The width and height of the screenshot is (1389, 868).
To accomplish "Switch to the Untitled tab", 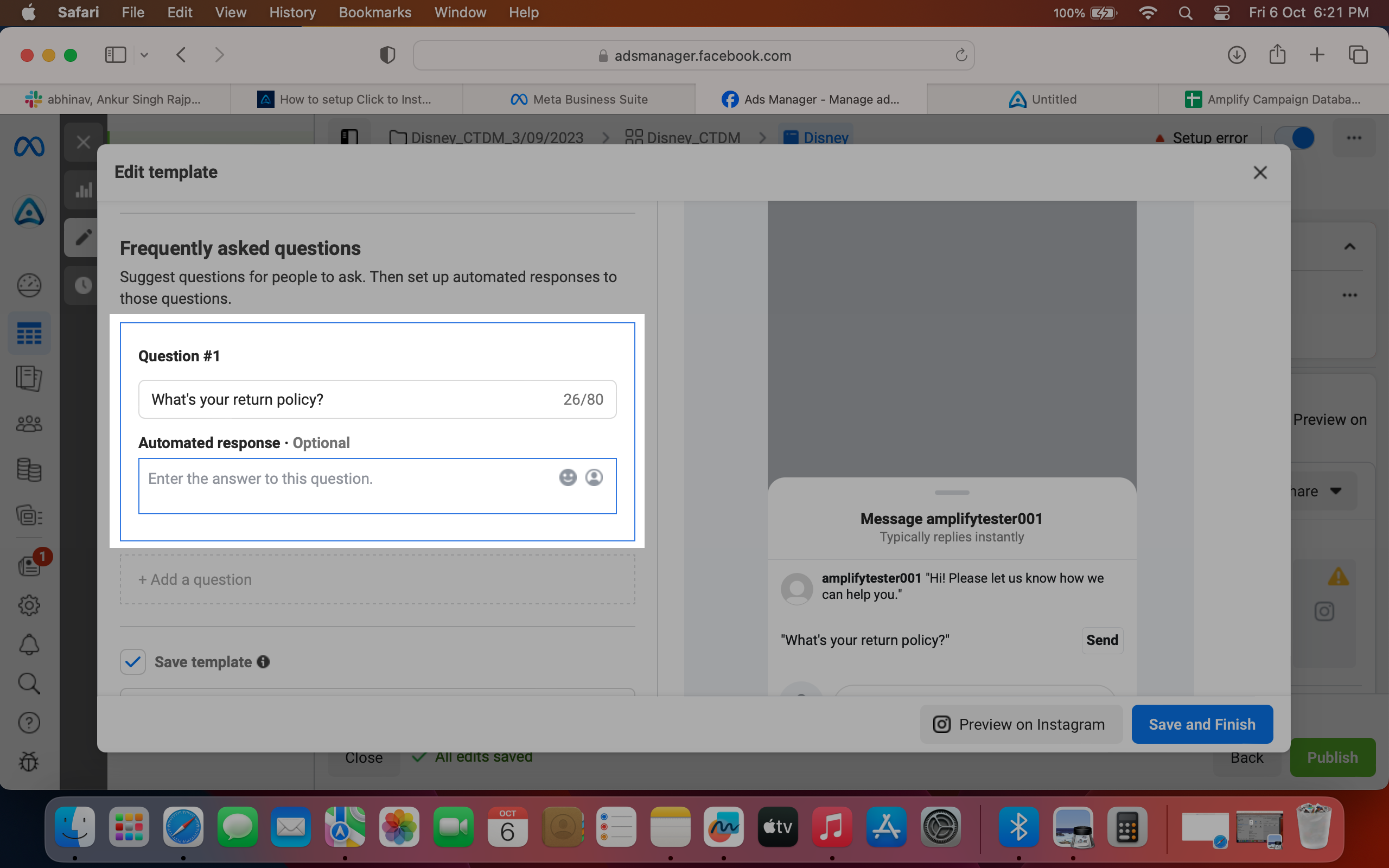I will coord(1042,99).
